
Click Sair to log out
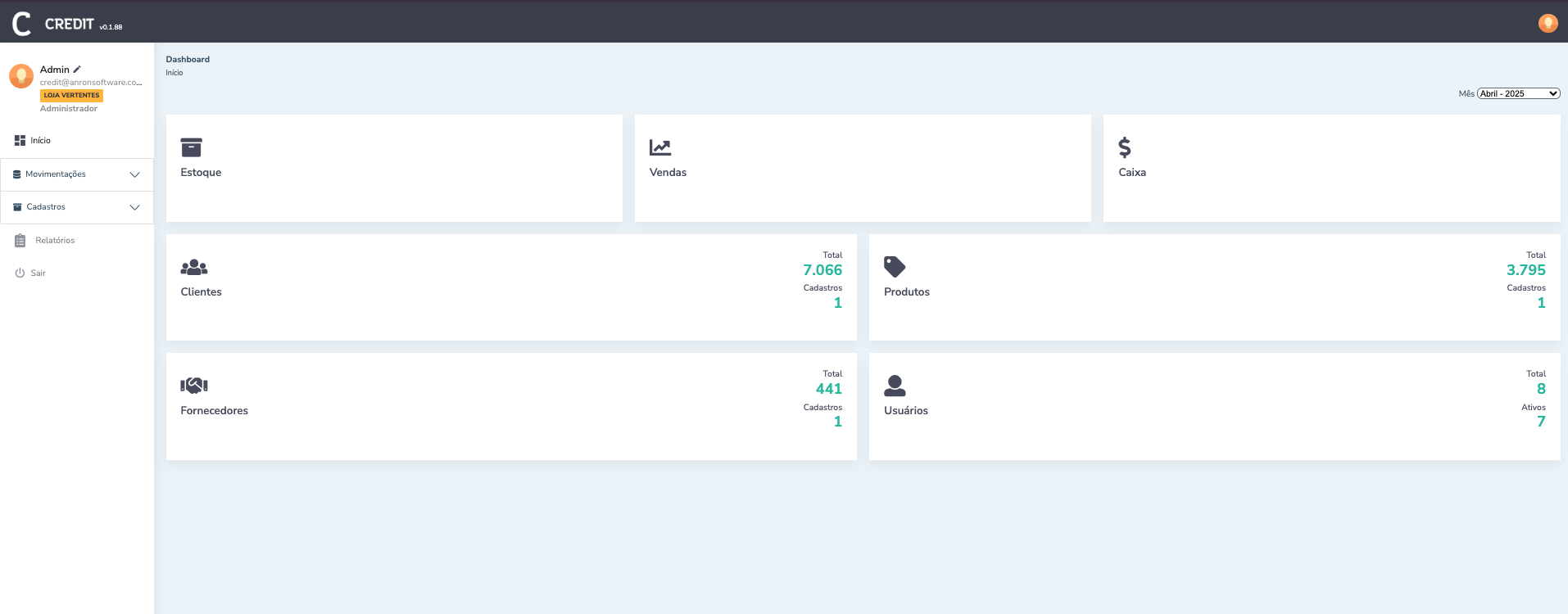(38, 273)
